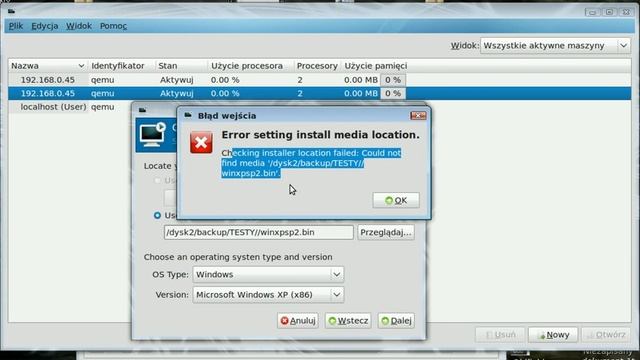The width and height of the screenshot is (640, 360).
Task: Click OK in the error dialog
Action: [396, 200]
